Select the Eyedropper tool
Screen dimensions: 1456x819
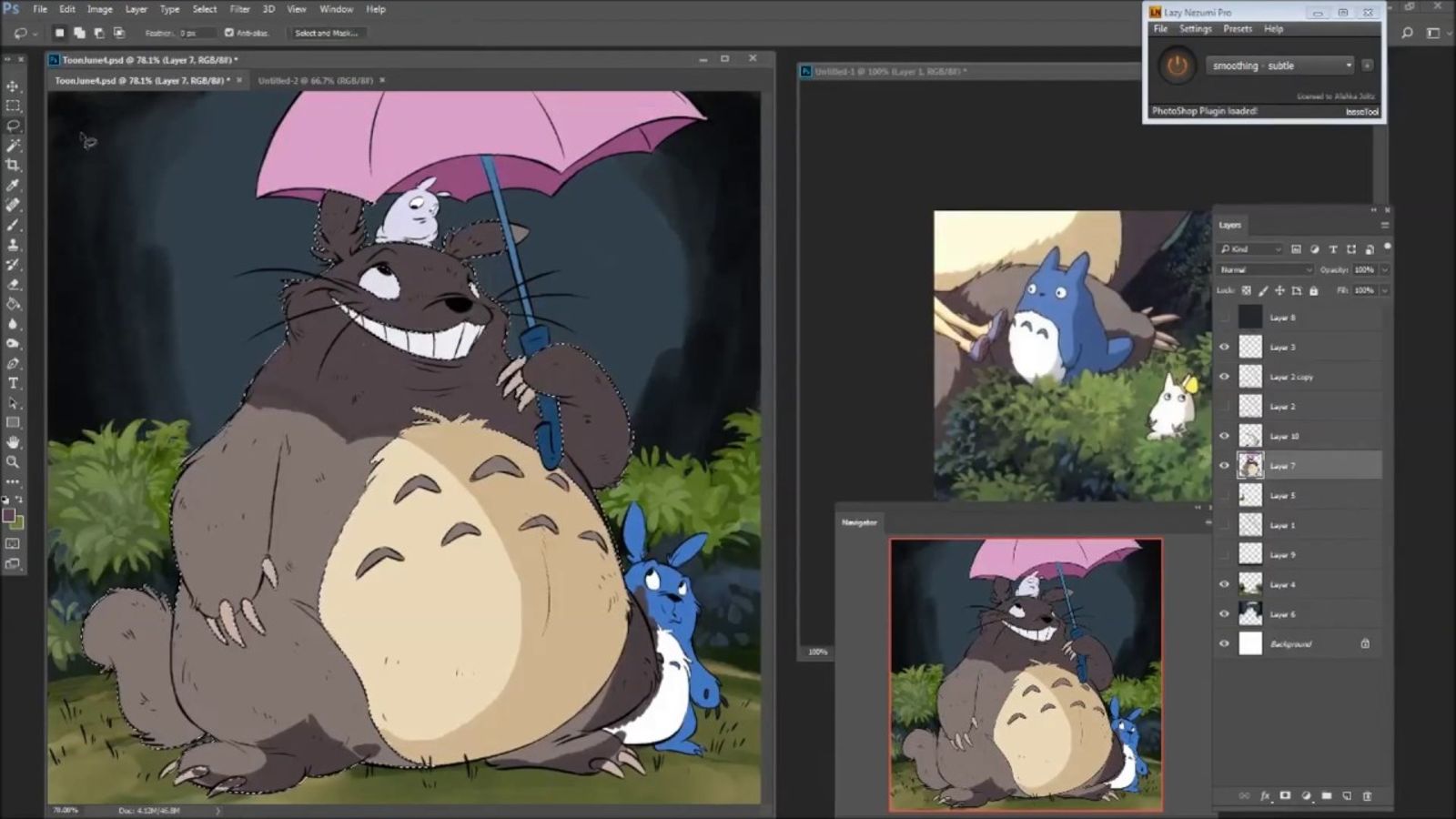[13, 186]
